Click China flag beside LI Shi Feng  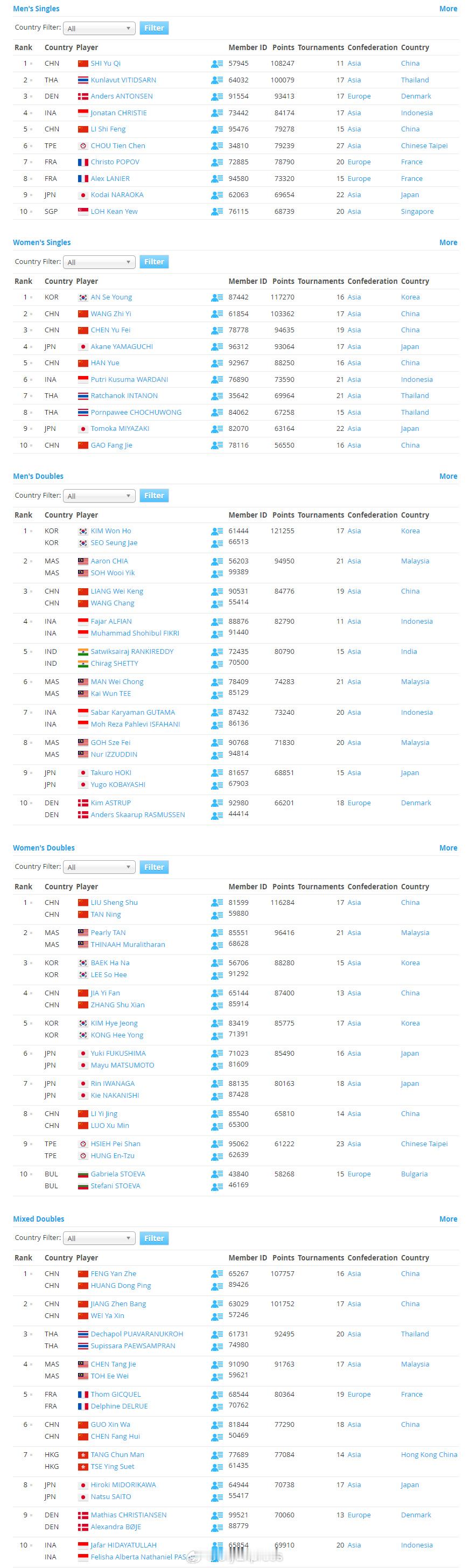pos(83,129)
